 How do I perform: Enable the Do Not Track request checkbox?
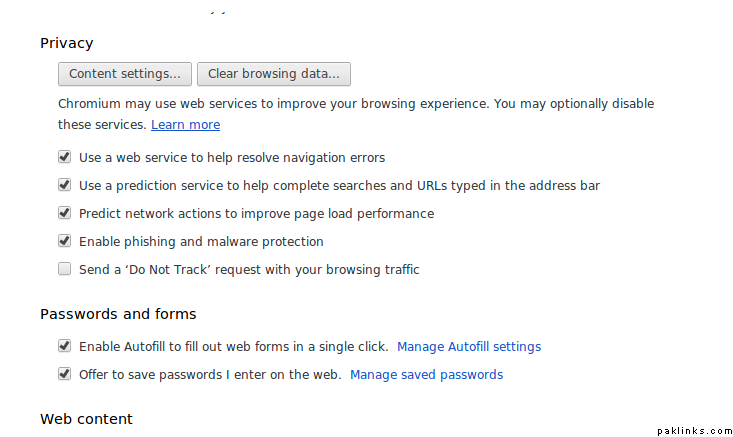tap(65, 269)
